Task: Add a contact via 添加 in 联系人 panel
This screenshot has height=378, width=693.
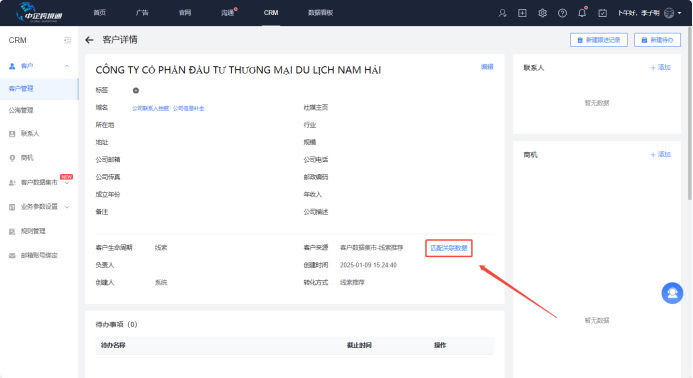Action: (x=660, y=67)
